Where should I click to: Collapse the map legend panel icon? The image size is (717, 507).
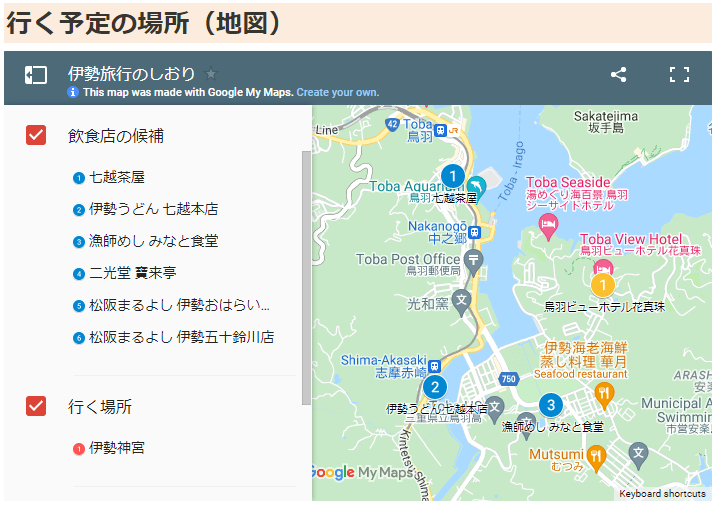click(x=36, y=75)
